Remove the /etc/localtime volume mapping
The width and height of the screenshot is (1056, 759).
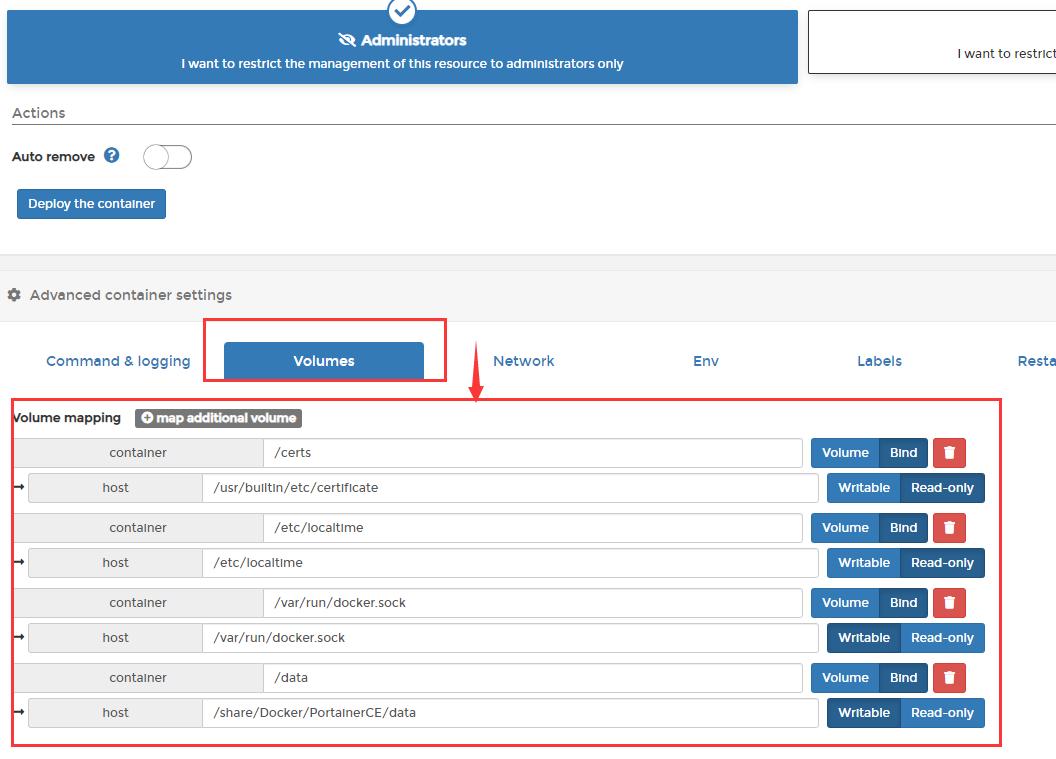949,528
